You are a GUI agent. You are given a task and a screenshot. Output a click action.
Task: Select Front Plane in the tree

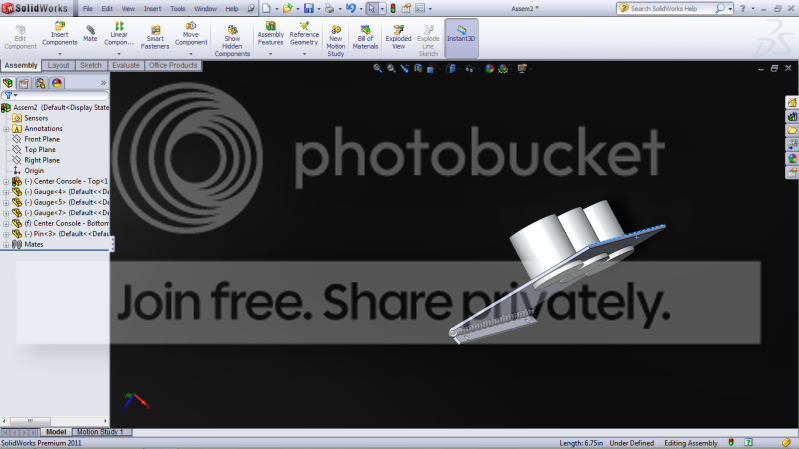42,139
